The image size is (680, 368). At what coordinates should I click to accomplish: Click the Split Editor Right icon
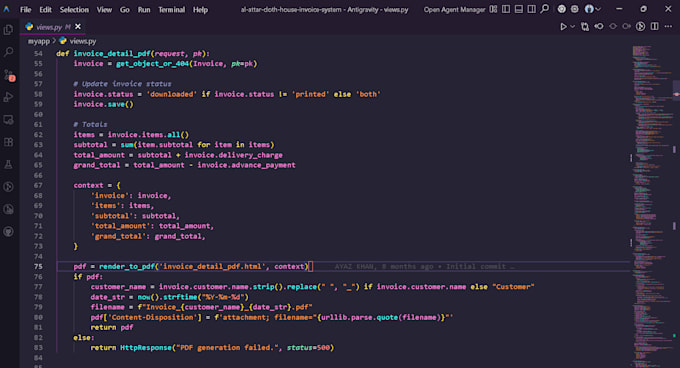(x=654, y=26)
